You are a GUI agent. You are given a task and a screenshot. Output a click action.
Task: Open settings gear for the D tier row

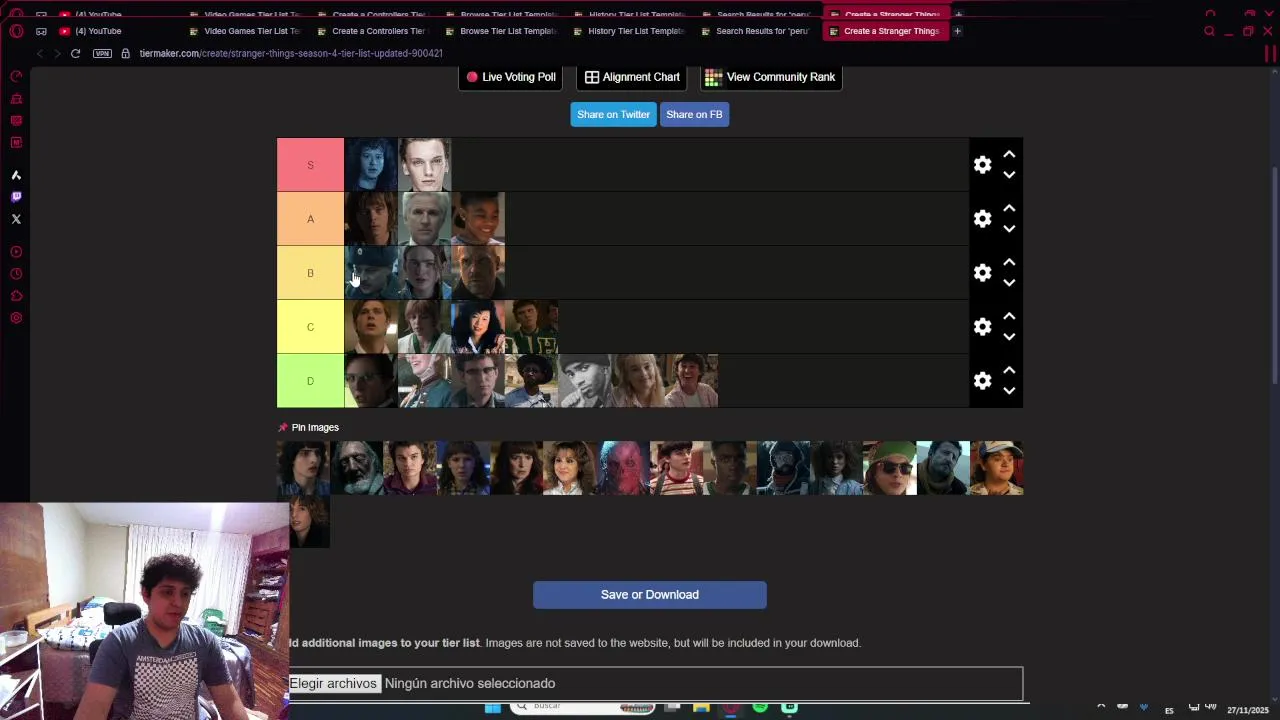coord(982,381)
